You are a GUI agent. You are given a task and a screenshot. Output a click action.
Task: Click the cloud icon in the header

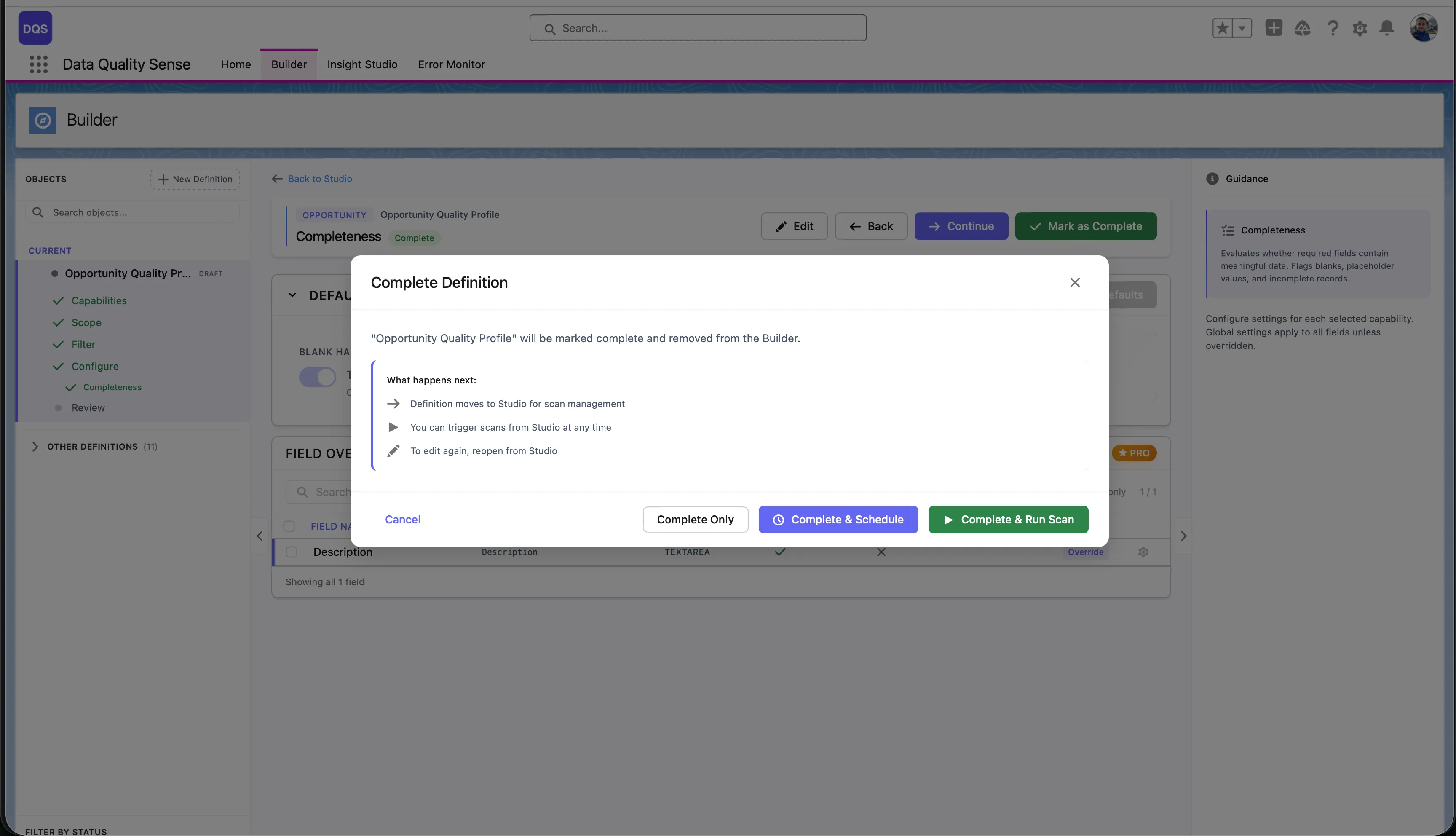[x=1303, y=27]
